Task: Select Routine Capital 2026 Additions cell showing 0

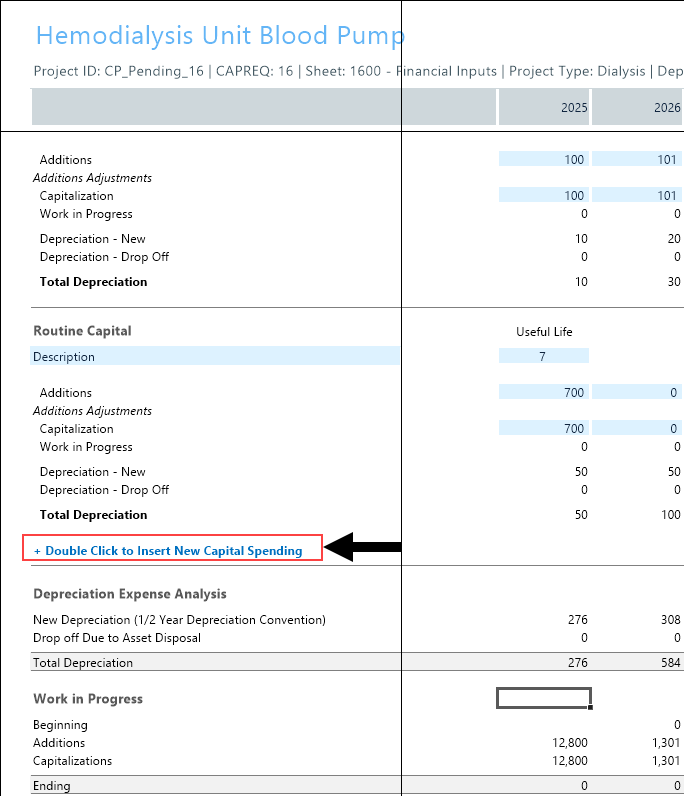Action: click(638, 392)
